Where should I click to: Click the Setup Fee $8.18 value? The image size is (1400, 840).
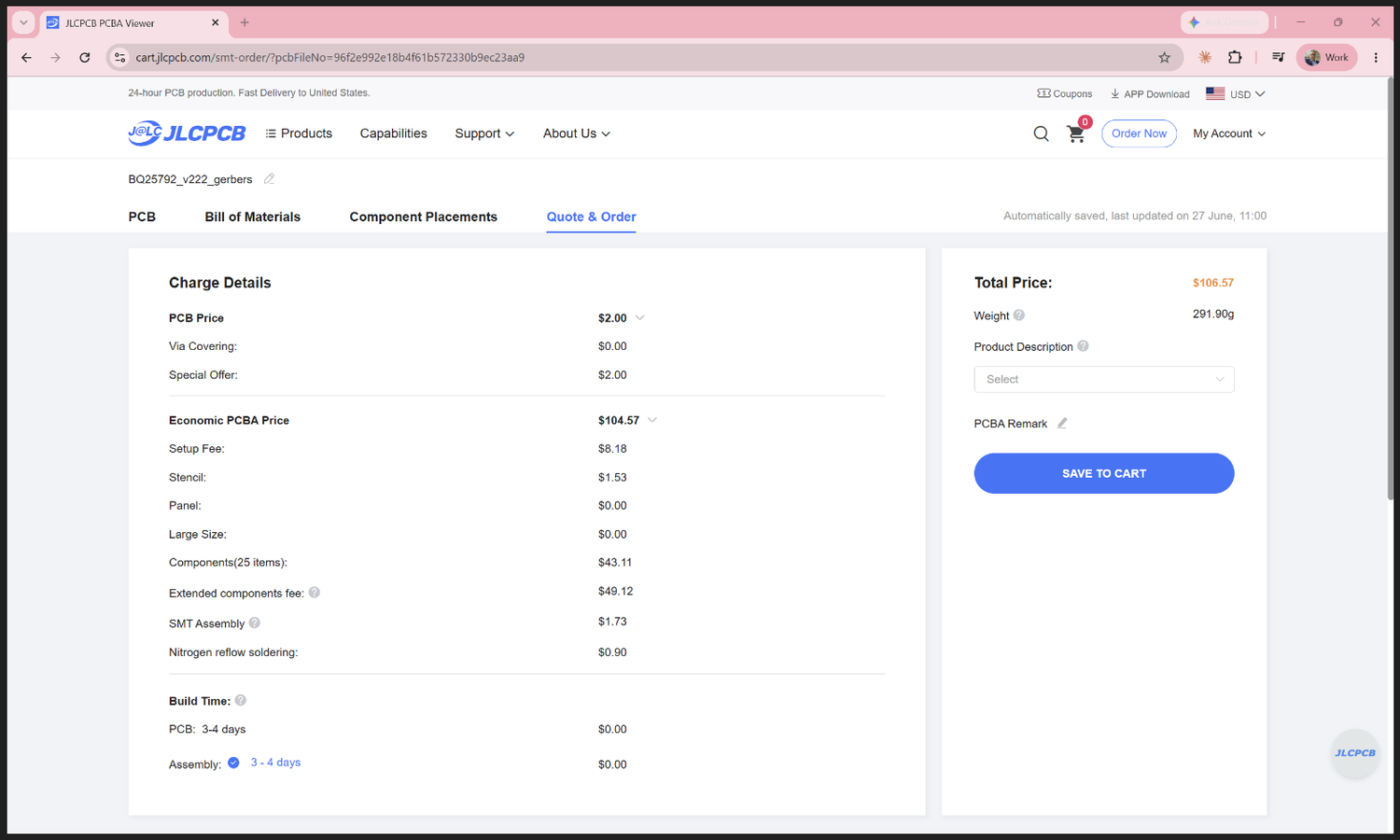point(612,449)
